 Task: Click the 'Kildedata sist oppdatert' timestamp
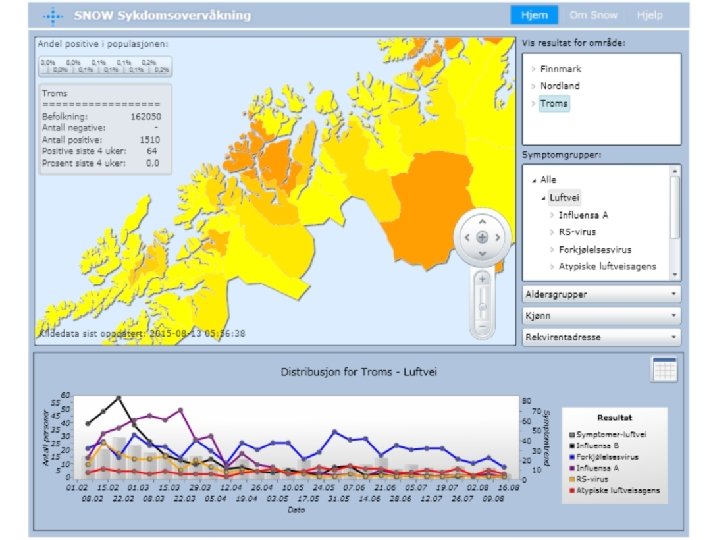142,334
